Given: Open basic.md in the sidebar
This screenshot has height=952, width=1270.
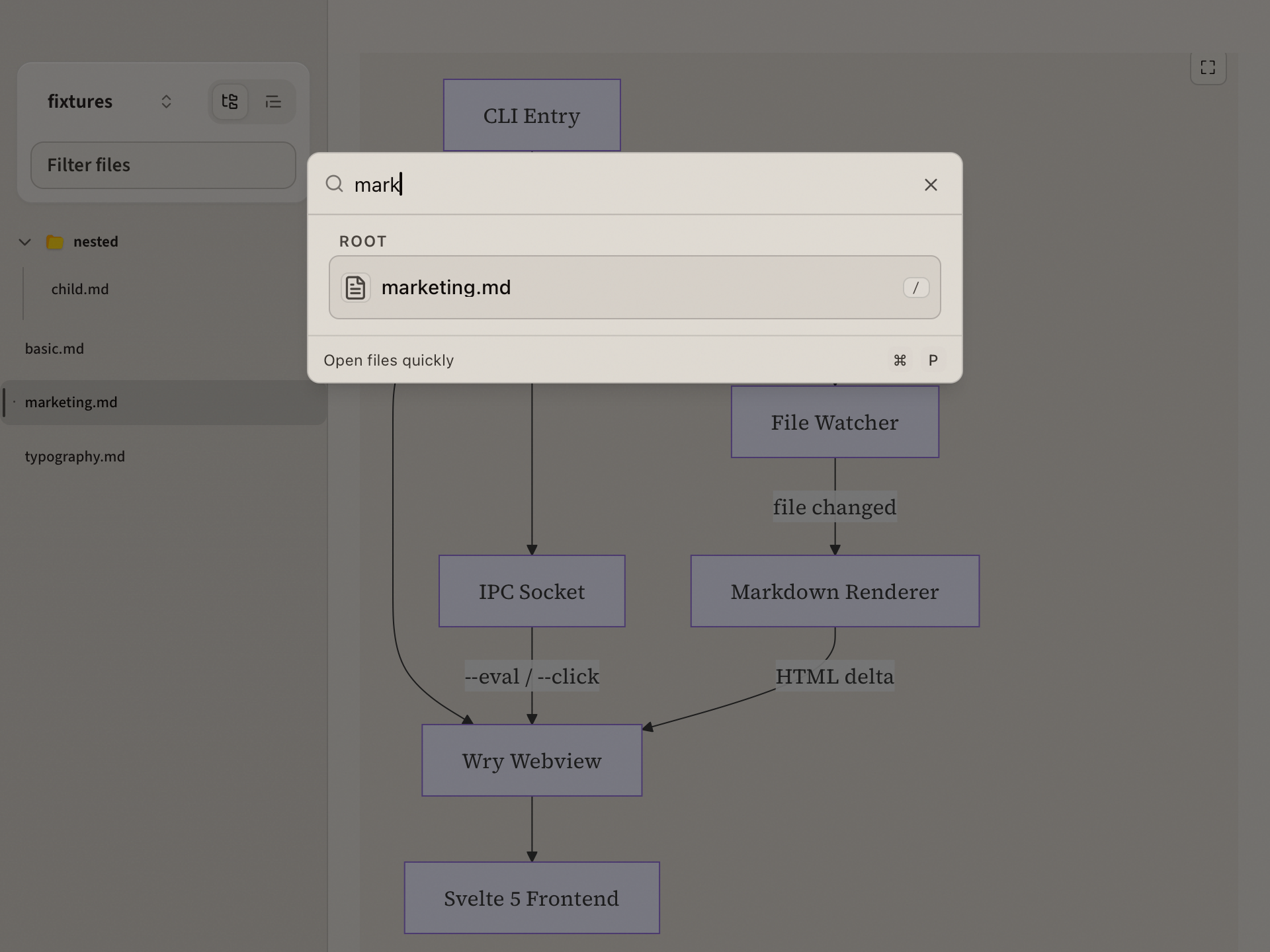Looking at the screenshot, I should pyautogui.click(x=54, y=348).
